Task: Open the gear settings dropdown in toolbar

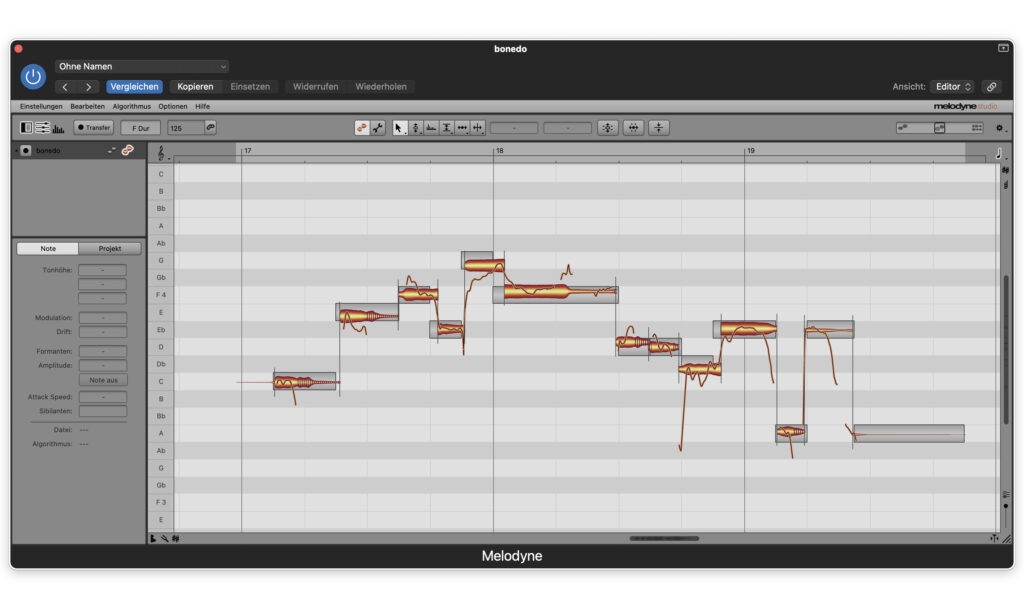Action: pyautogui.click(x=1000, y=128)
